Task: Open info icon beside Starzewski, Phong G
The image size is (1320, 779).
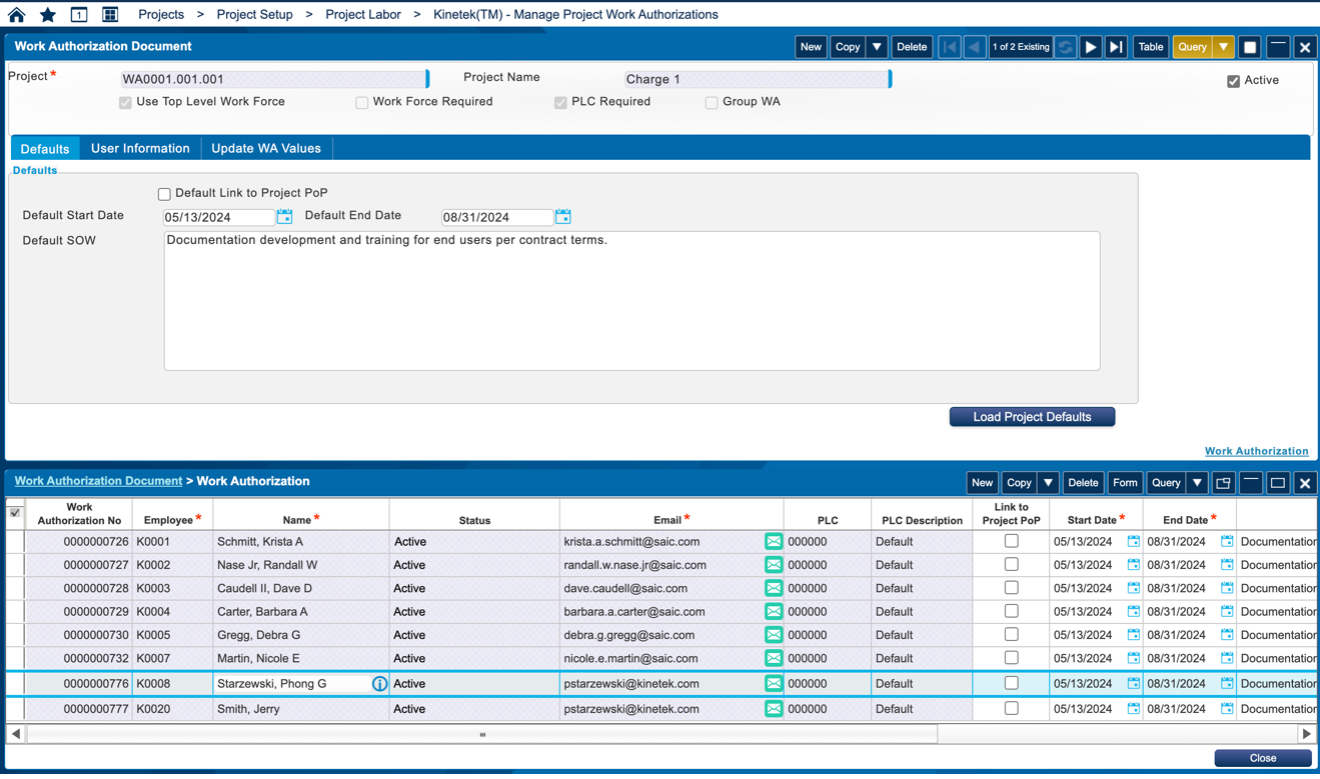Action: pyautogui.click(x=379, y=684)
